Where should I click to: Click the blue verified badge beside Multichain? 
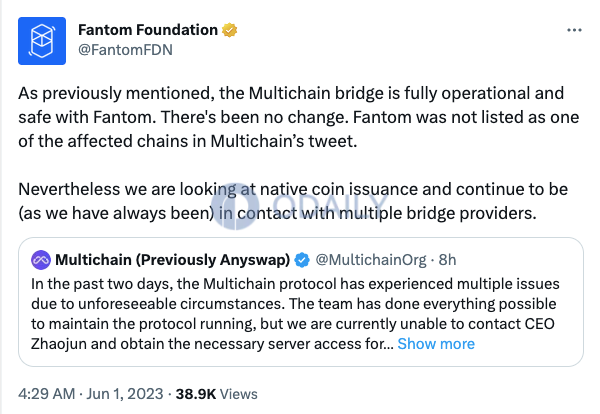point(299,260)
